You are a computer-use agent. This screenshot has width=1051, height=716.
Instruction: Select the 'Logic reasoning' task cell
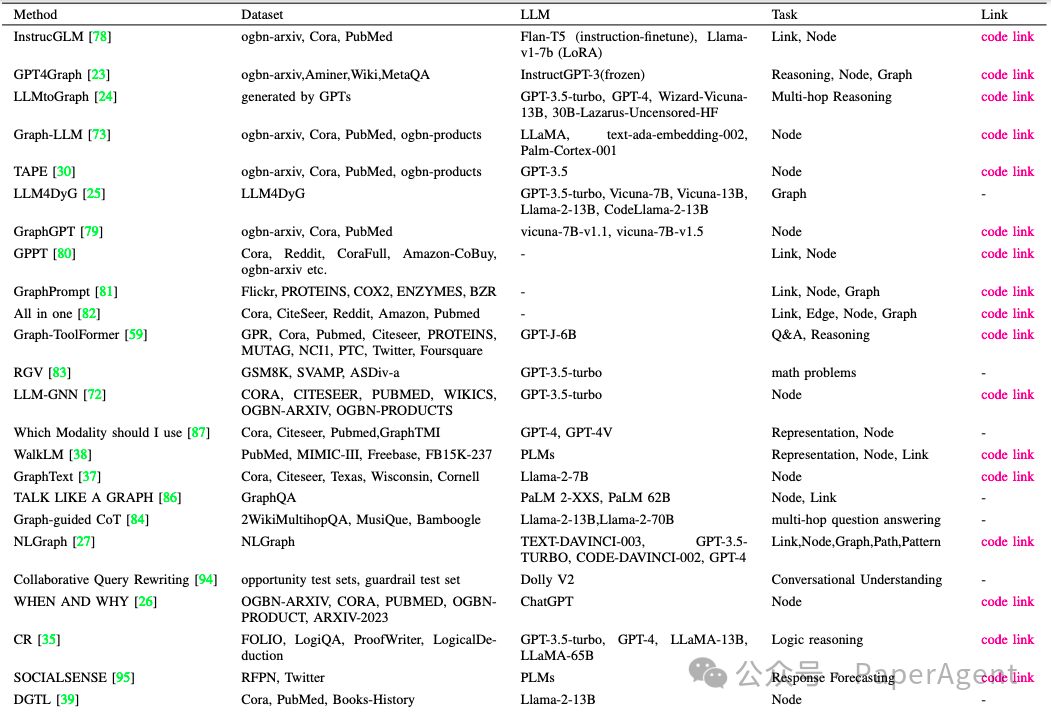click(x=817, y=640)
